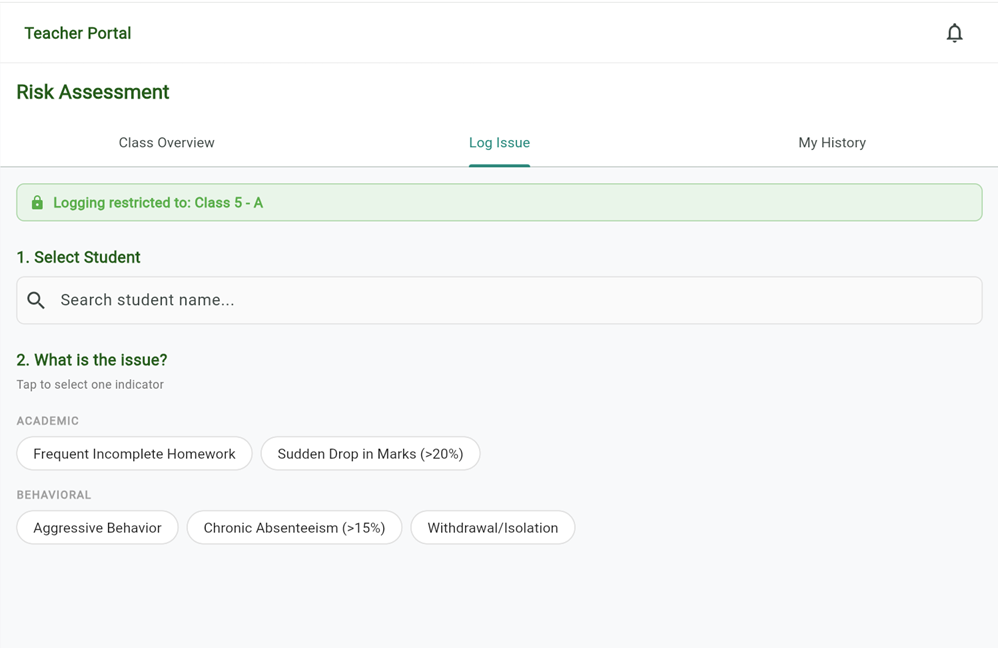Viewport: 998px width, 648px height.
Task: Choose Sudden Drop in Marks indicator
Action: coord(370,454)
